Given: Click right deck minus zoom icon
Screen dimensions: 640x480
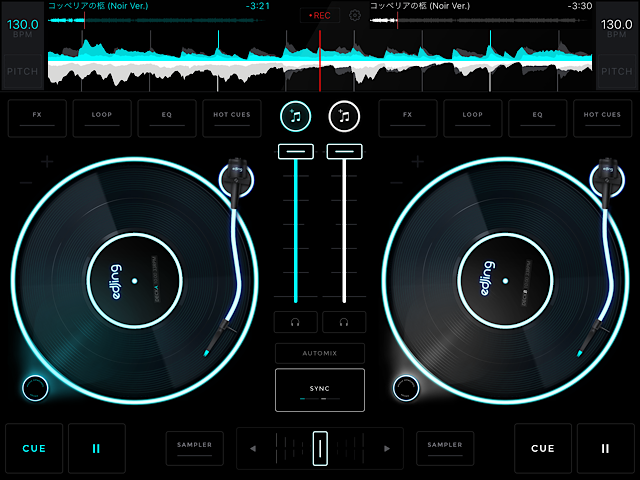Looking at the screenshot, I should click(396, 182).
